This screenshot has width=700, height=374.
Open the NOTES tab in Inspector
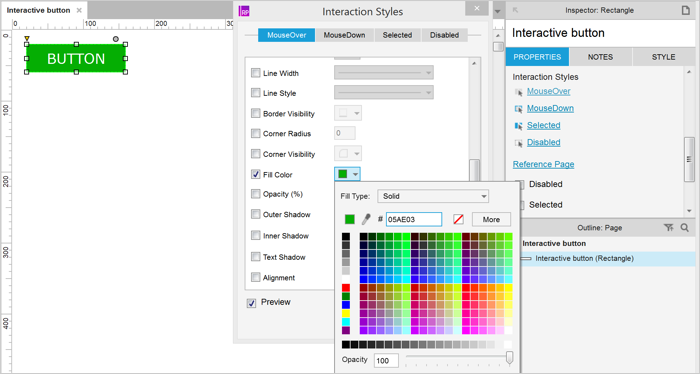[x=600, y=57]
